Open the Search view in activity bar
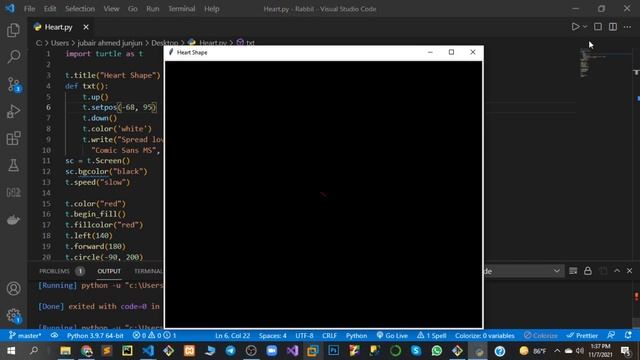This screenshot has height=360, width=640. 13,57
